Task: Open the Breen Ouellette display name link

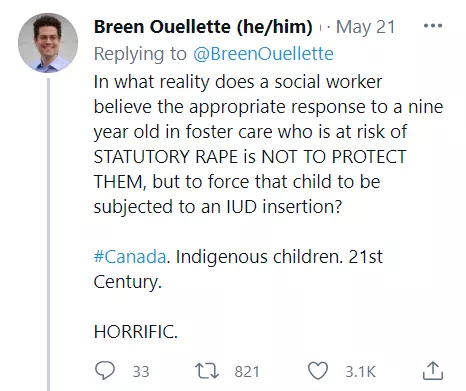Action: [x=162, y=27]
